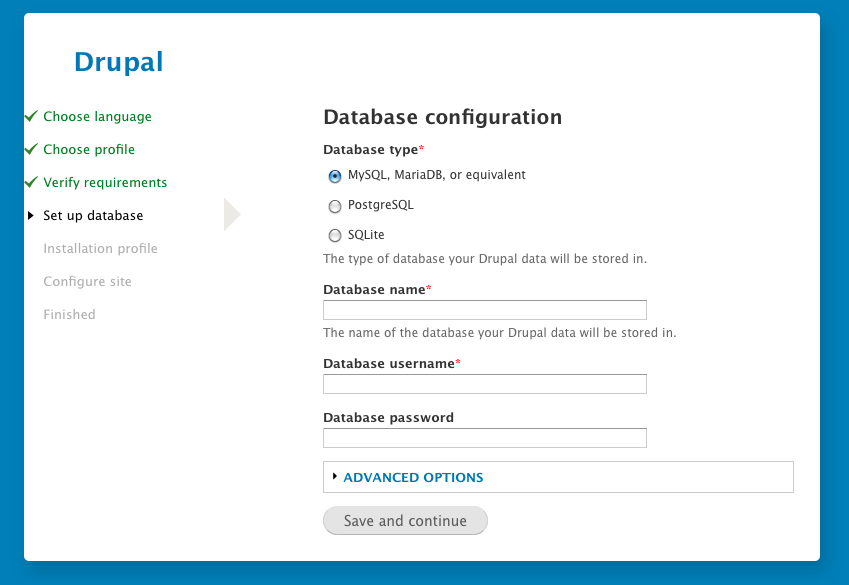Viewport: 849px width, 585px height.
Task: Click the Choose language step
Action: 97,117
